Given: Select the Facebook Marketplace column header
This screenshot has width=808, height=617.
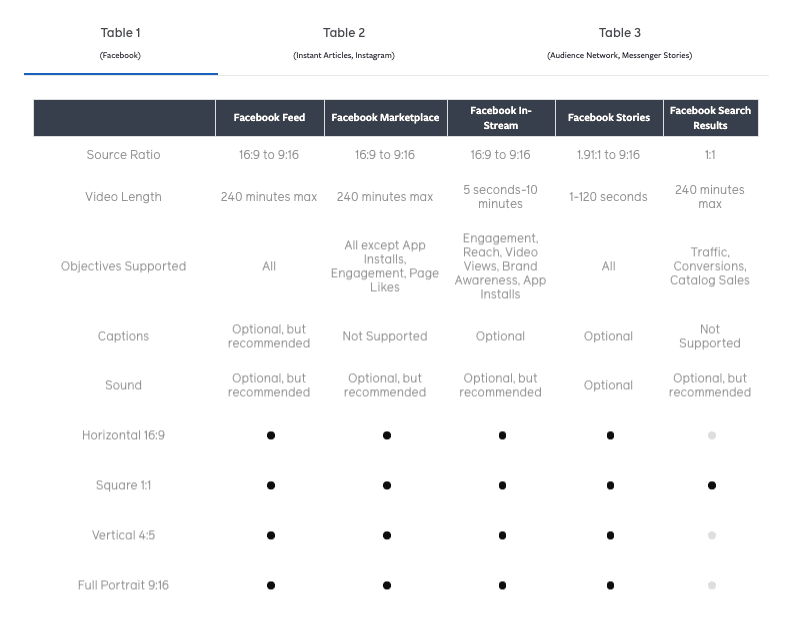Looking at the screenshot, I should (385, 118).
